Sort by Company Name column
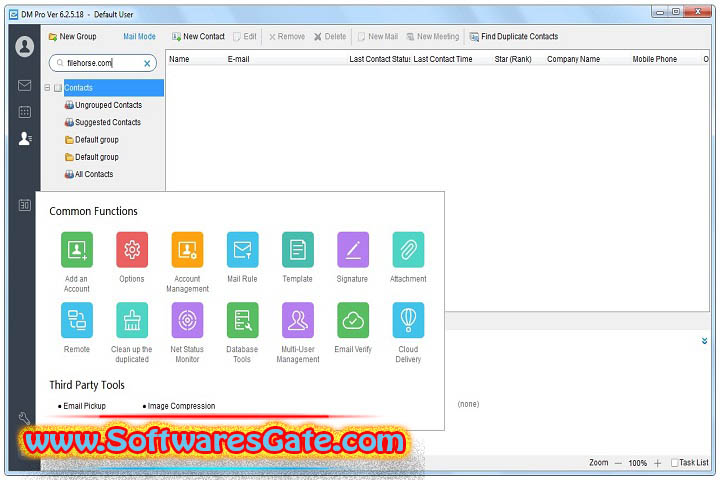The image size is (720, 480). 574,59
